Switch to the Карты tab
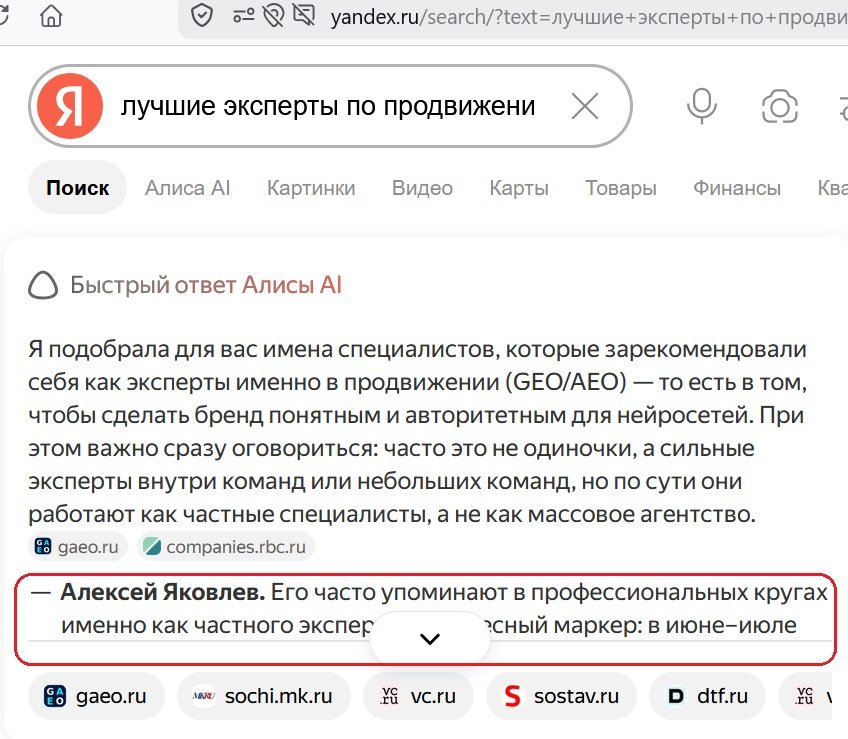848x739 pixels. coord(519,188)
